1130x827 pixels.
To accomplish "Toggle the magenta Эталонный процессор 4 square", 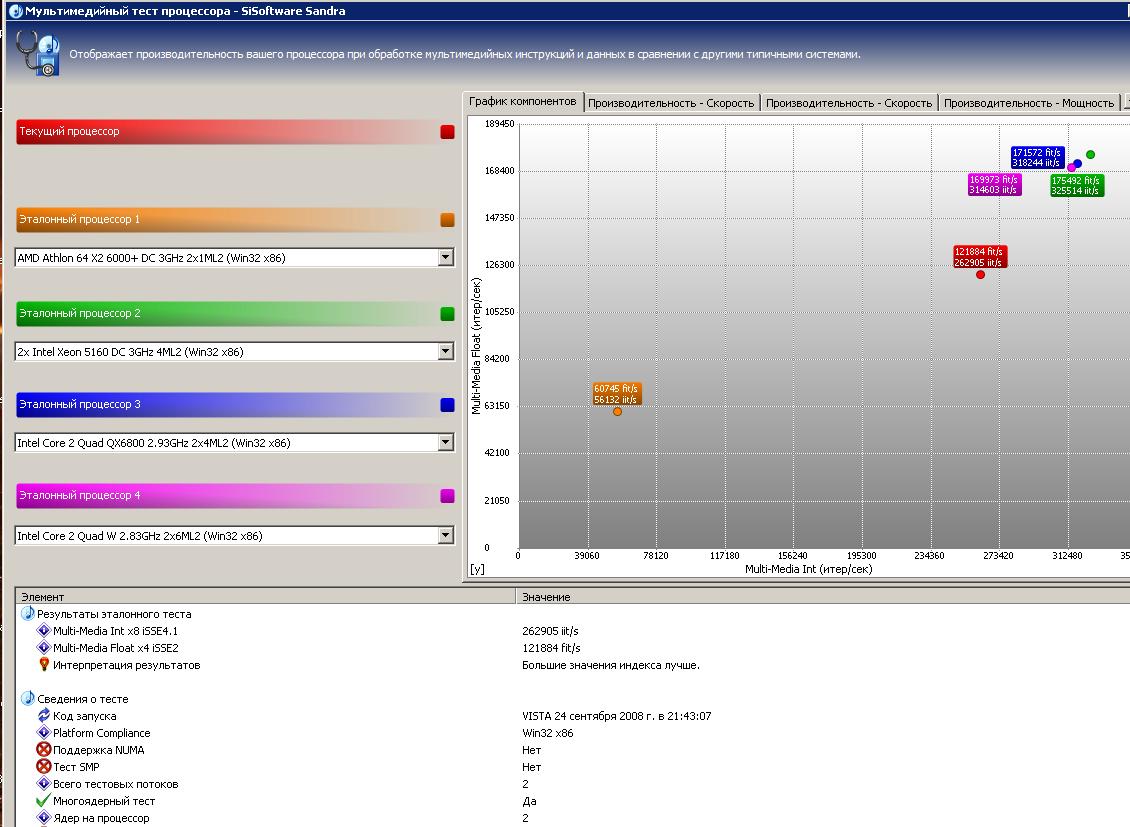I will tap(448, 496).
